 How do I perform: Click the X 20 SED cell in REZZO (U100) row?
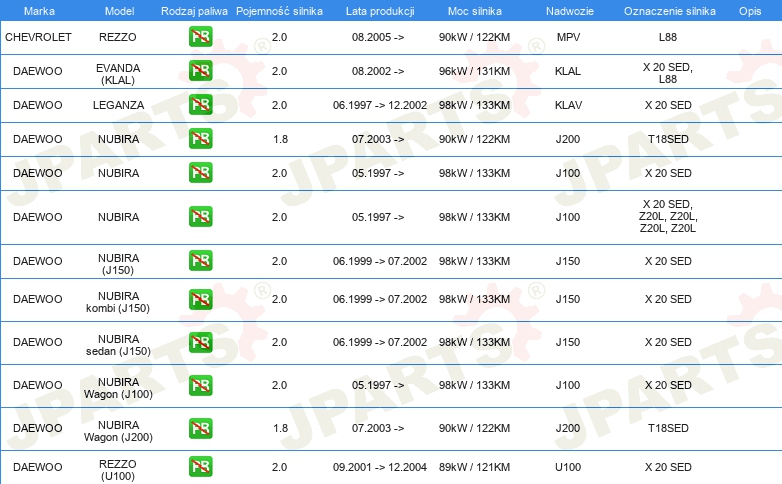(668, 467)
